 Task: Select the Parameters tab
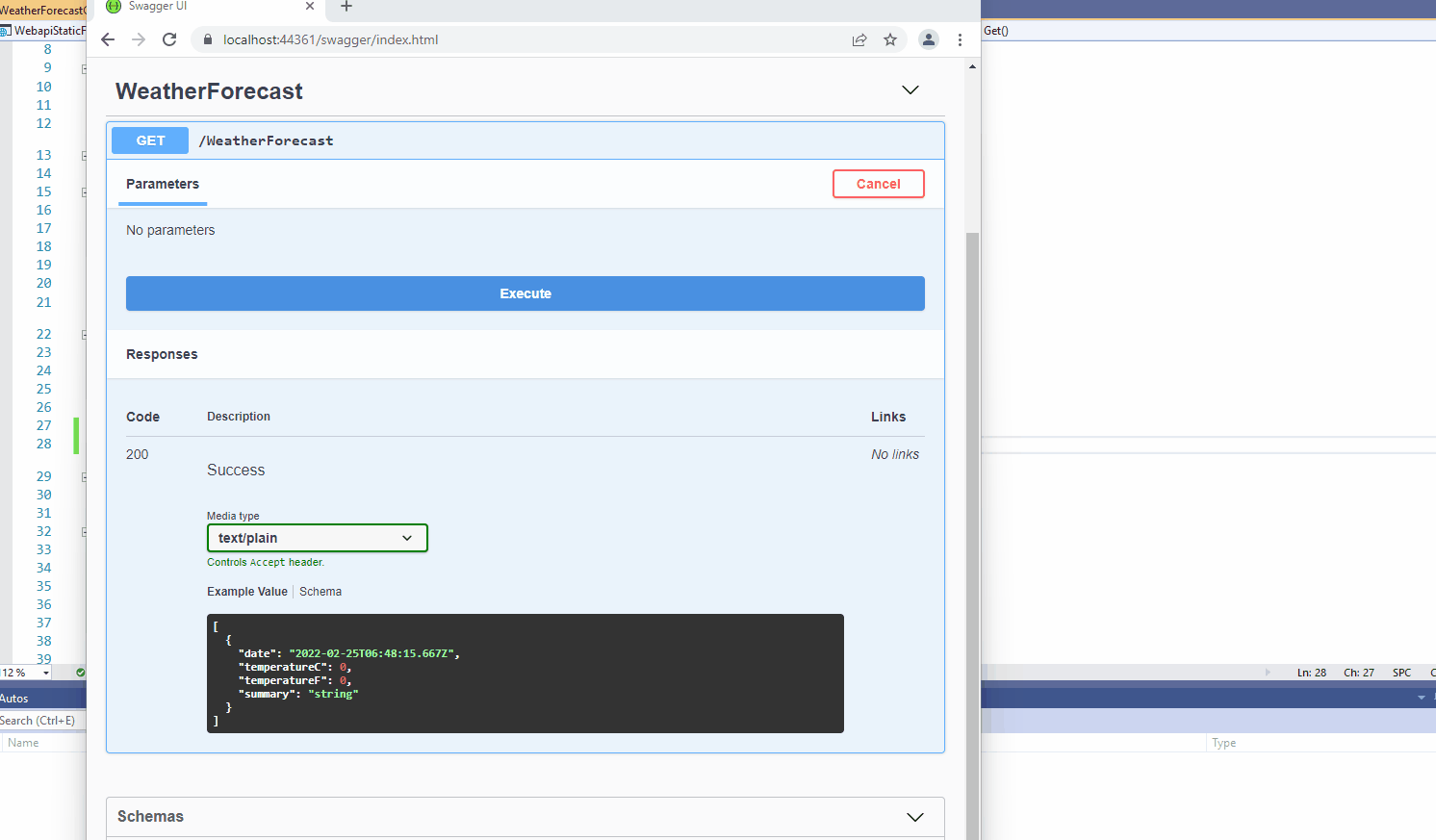[x=163, y=184]
